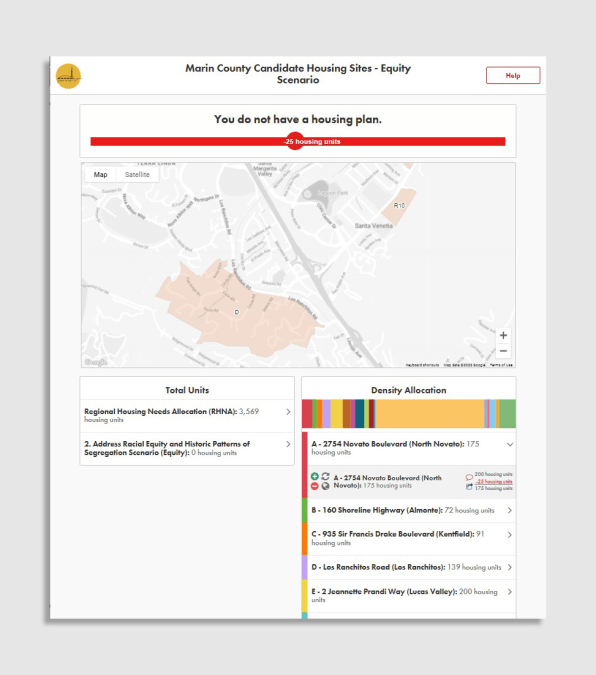
Task: Click the yellow Marin County logo
Action: click(x=68, y=76)
